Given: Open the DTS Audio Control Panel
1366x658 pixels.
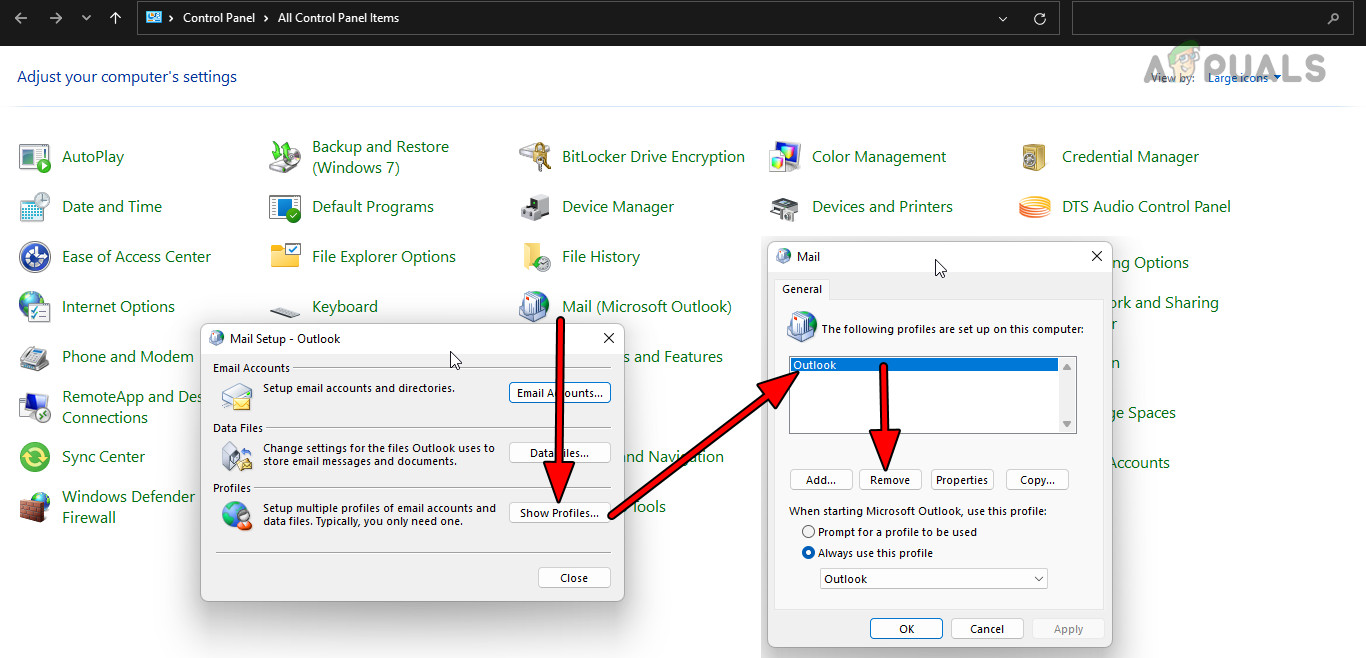Looking at the screenshot, I should 1144,206.
